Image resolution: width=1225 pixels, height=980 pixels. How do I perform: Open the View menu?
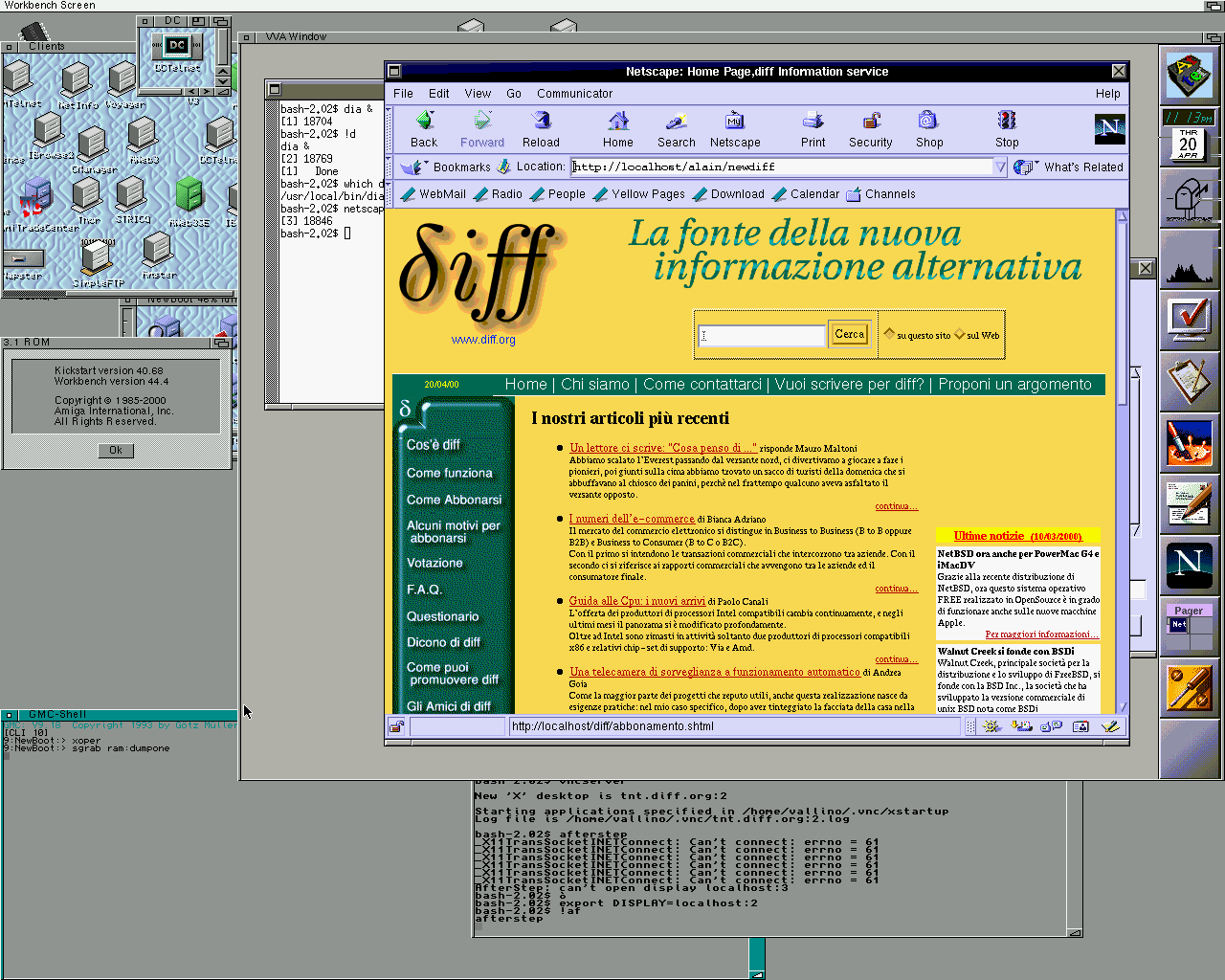tap(478, 94)
